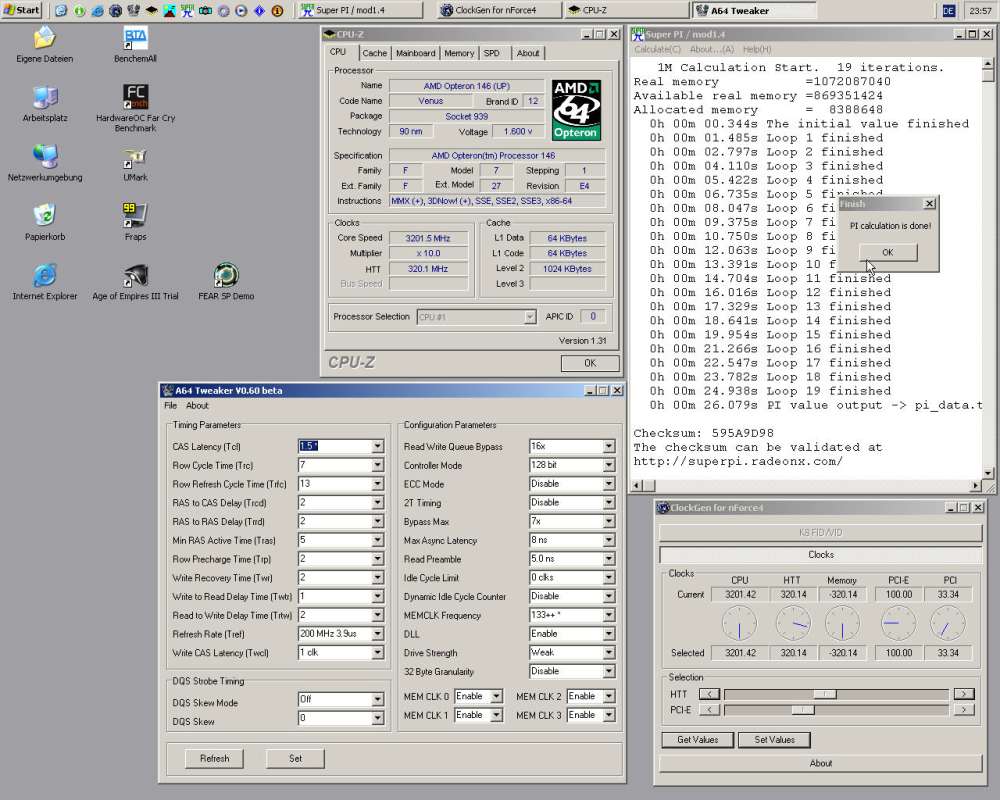Click the orange info icon in quick launch
Image resolution: width=1000 pixels, height=800 pixels.
pyautogui.click(x=277, y=11)
